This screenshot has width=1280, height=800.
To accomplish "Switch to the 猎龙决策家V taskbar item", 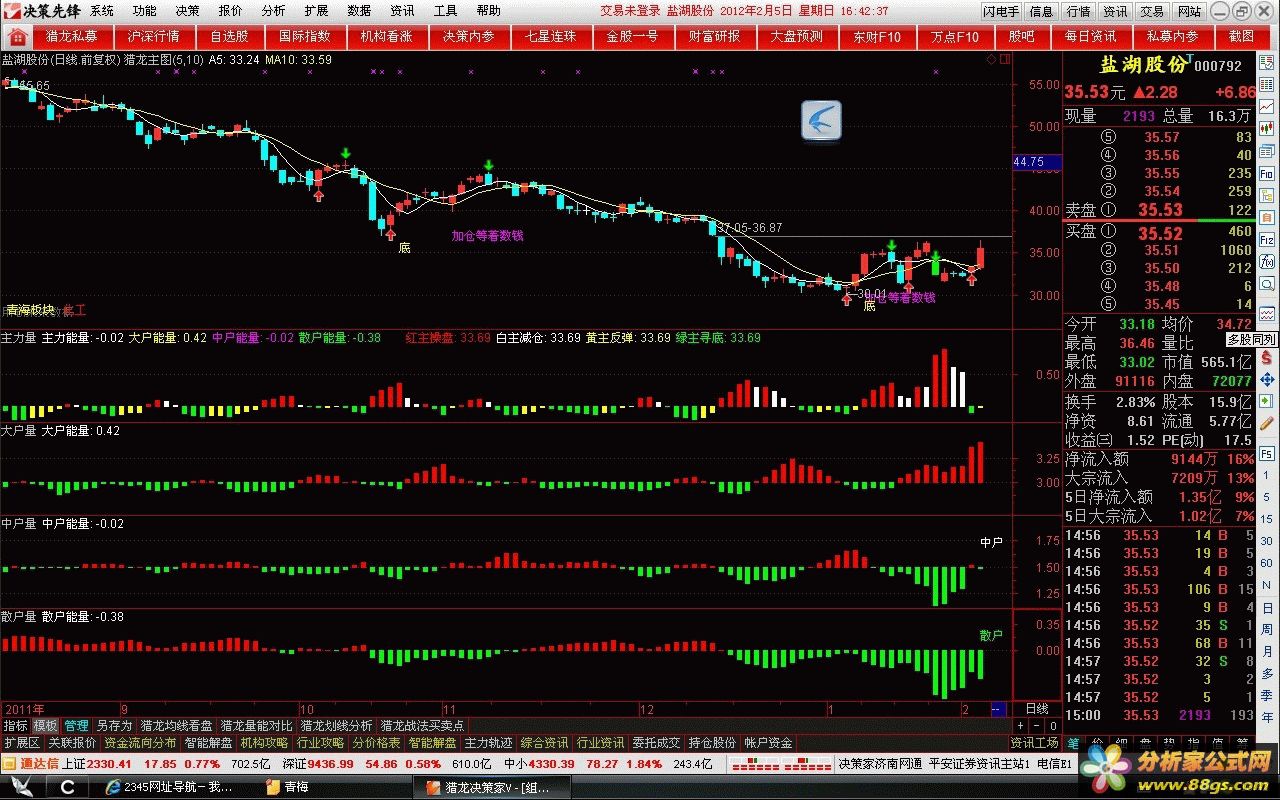I will (490, 787).
